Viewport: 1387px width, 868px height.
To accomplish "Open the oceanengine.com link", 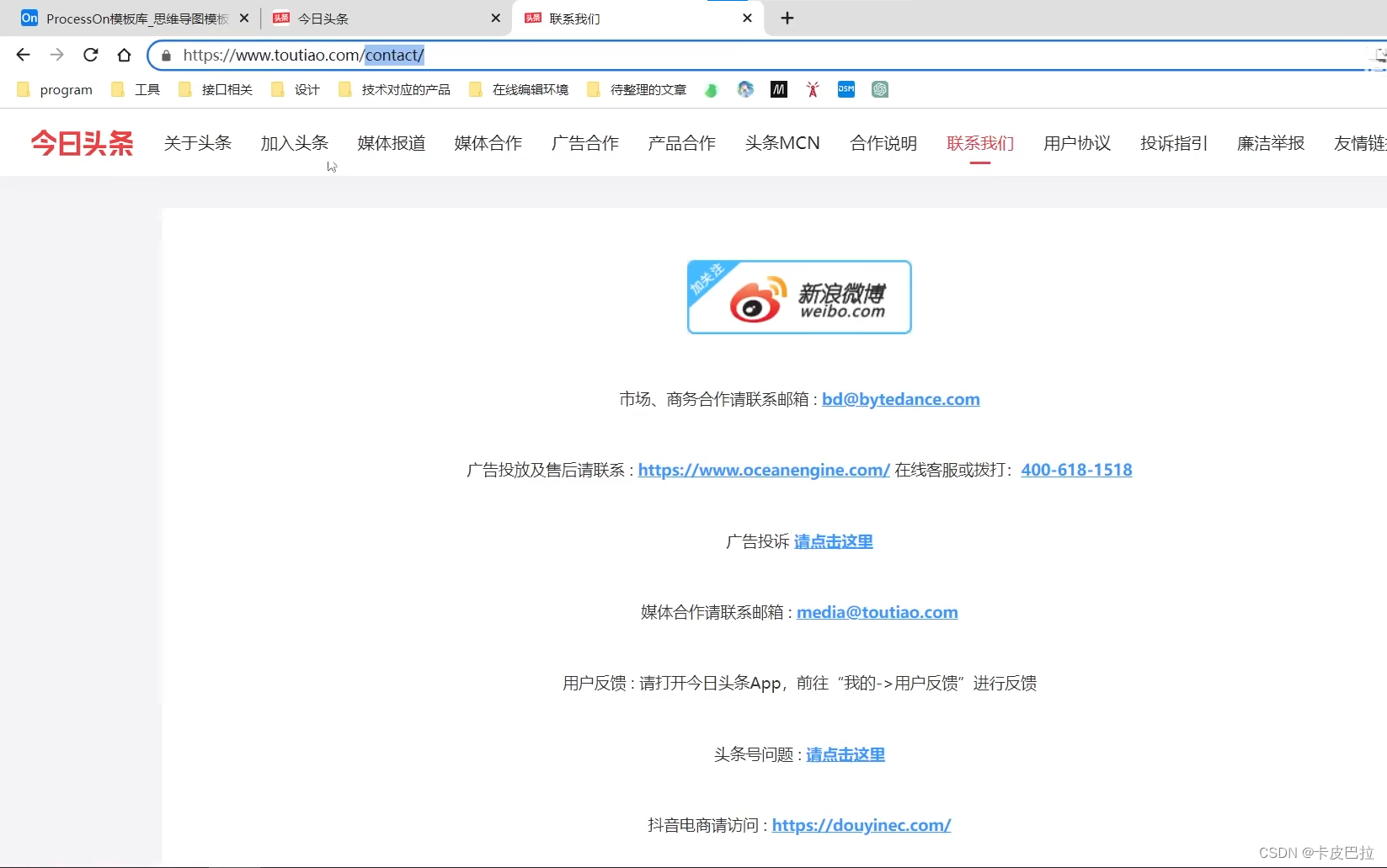I will [764, 470].
